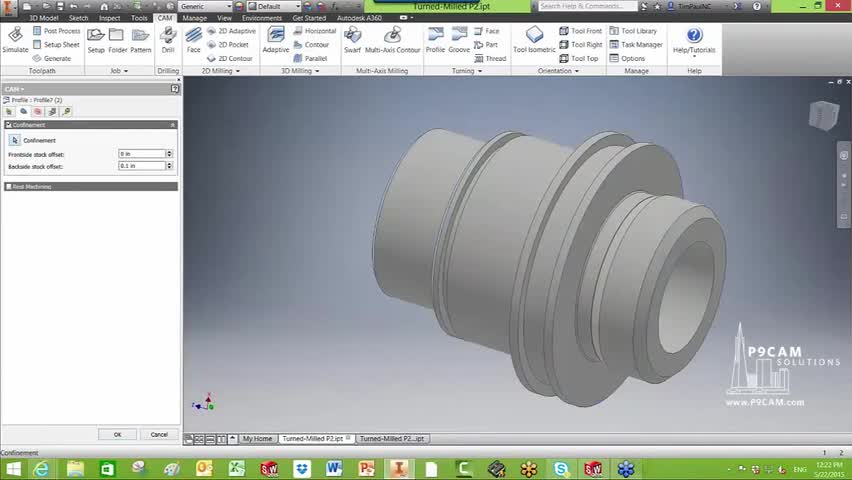Select Multi-Axis Contour tool

click(392, 40)
